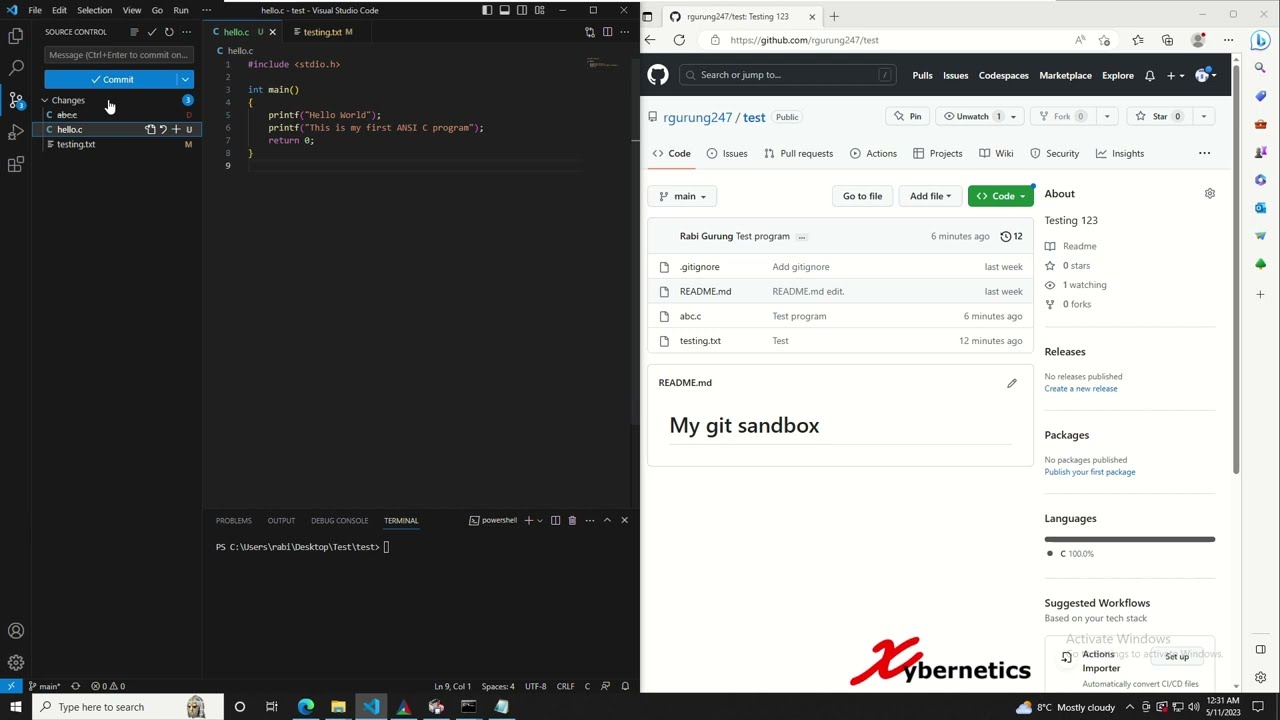The width and height of the screenshot is (1280, 720).
Task: Open the File menu in VS Code
Action: [35, 10]
